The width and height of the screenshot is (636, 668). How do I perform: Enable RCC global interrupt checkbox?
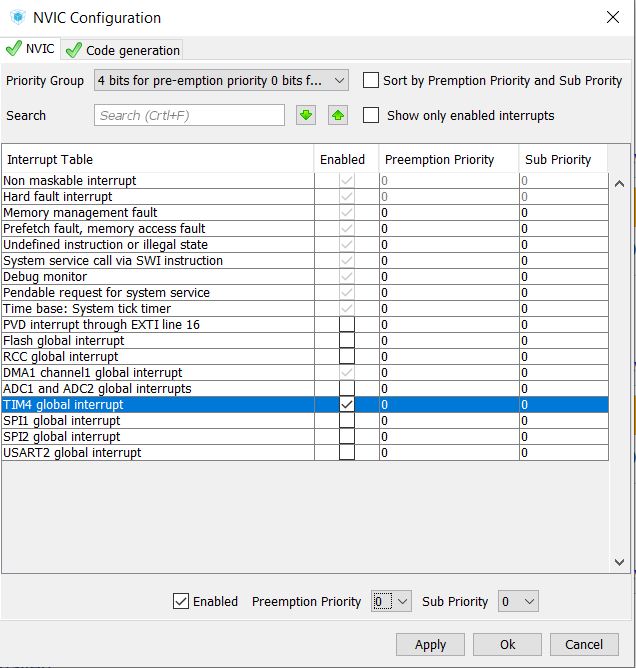point(347,357)
